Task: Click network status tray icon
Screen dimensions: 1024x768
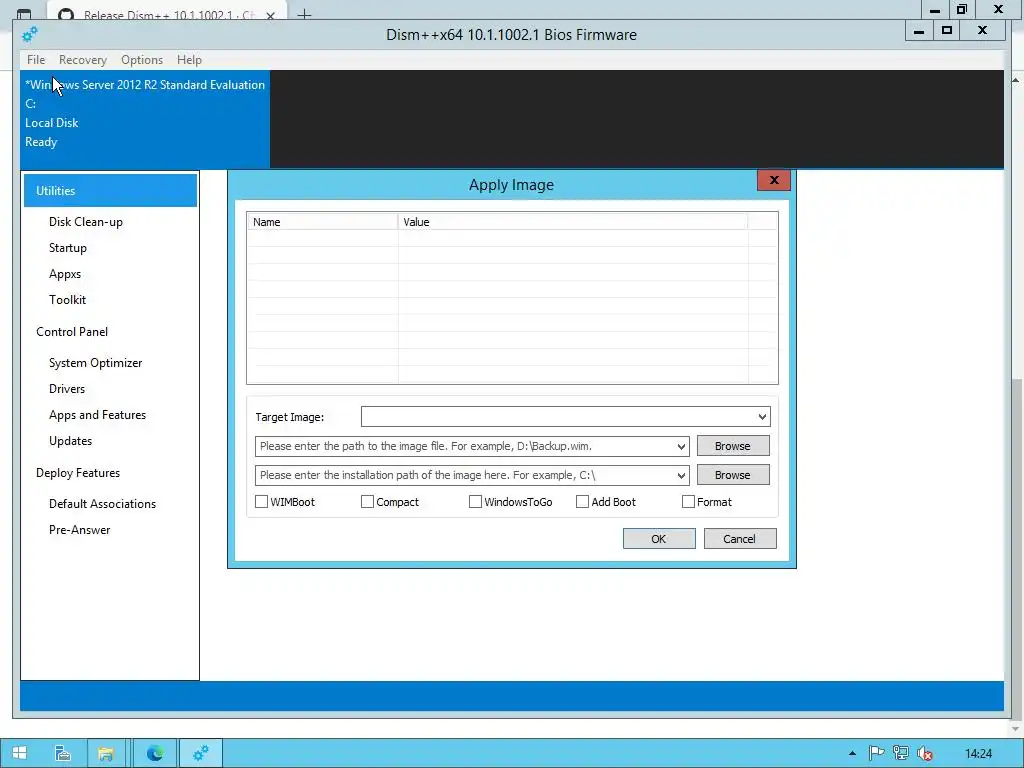Action: pyautogui.click(x=901, y=753)
